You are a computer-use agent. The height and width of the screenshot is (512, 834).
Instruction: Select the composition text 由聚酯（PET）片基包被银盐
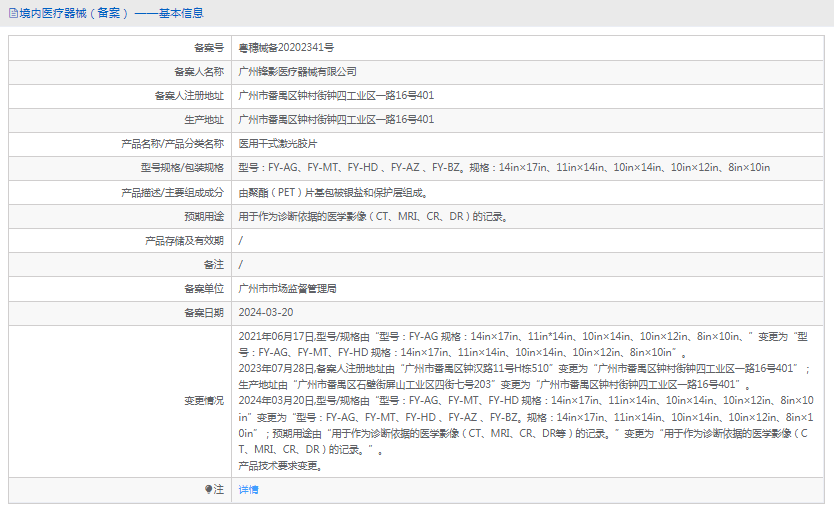pos(333,192)
